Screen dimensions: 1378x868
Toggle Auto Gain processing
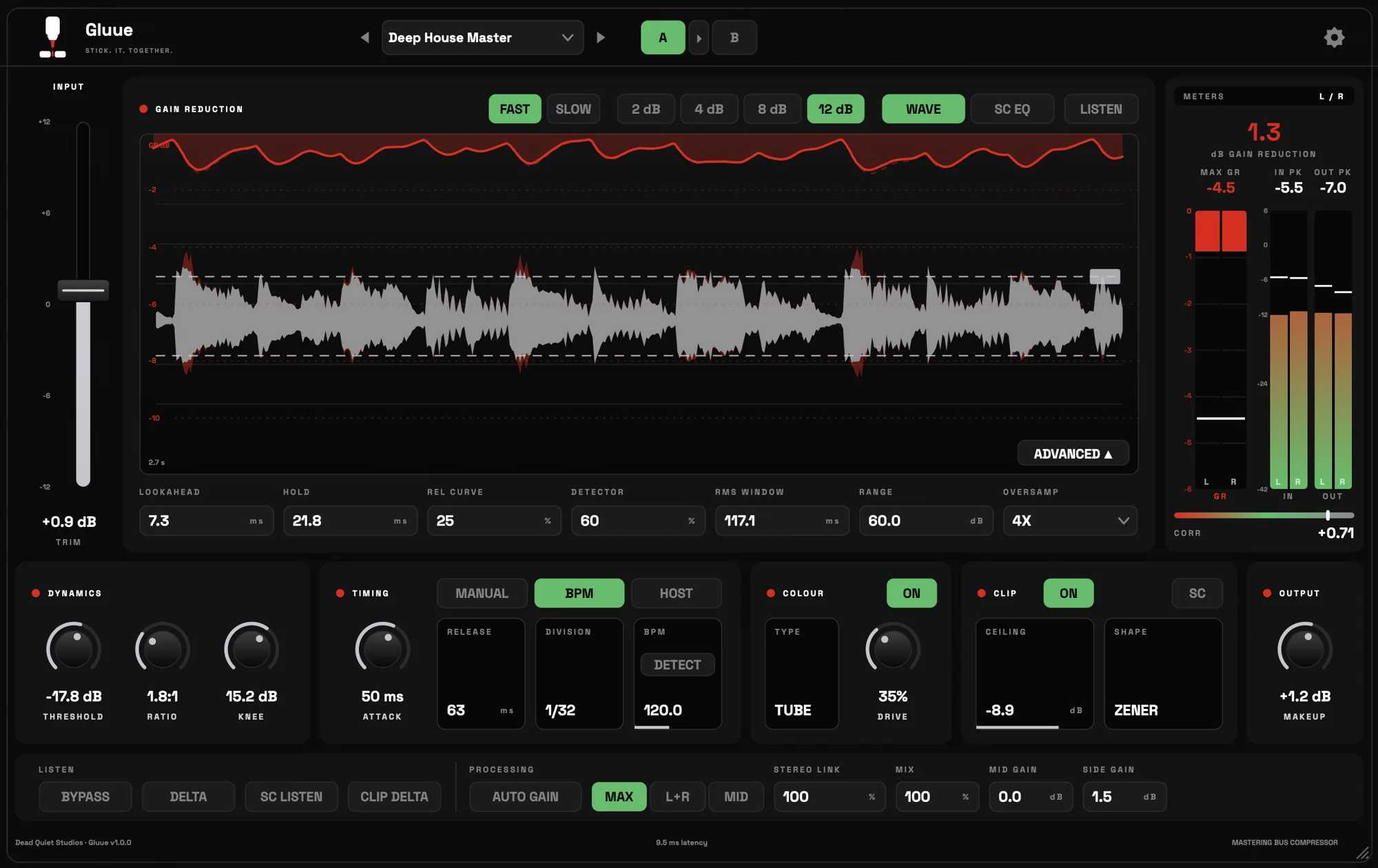525,796
